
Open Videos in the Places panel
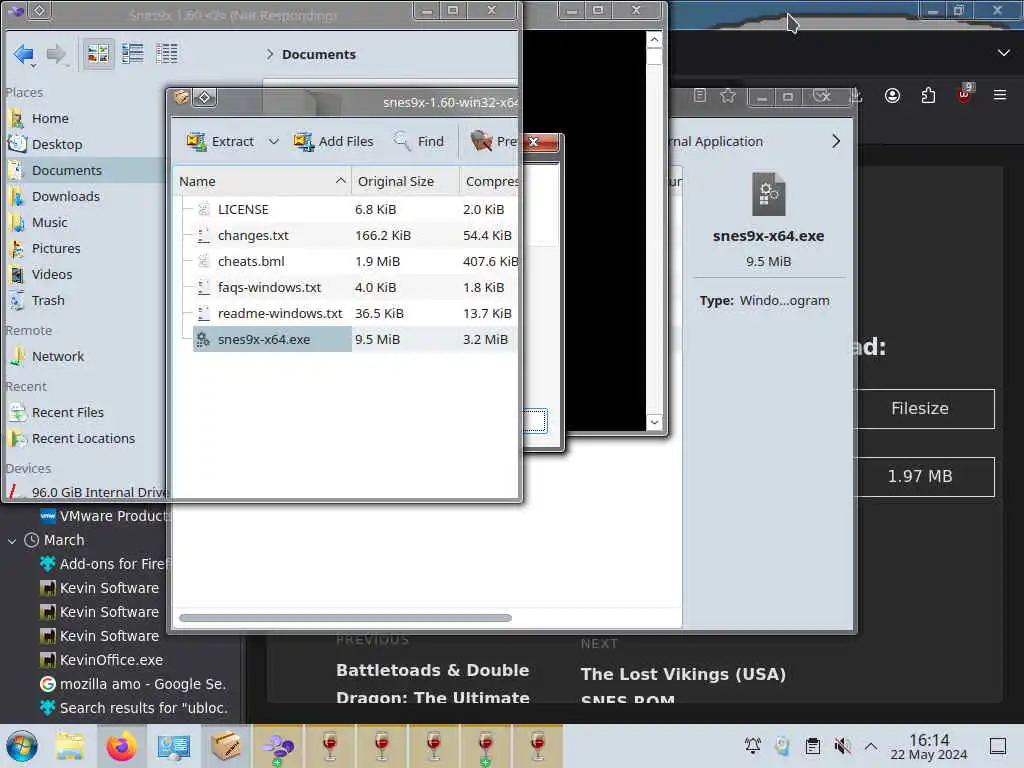pyautogui.click(x=52, y=275)
